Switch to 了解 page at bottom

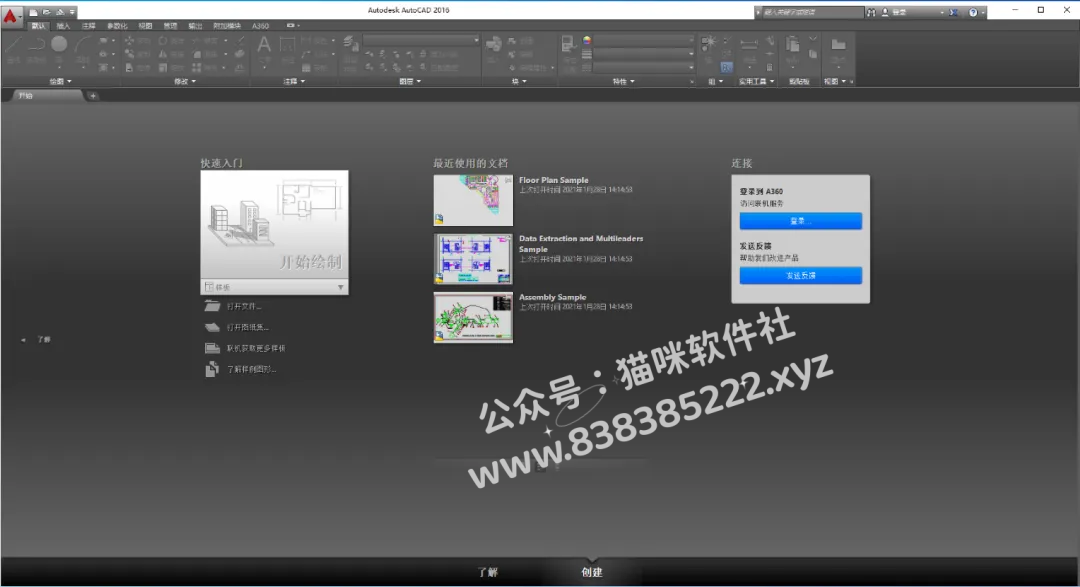pyautogui.click(x=488, y=572)
